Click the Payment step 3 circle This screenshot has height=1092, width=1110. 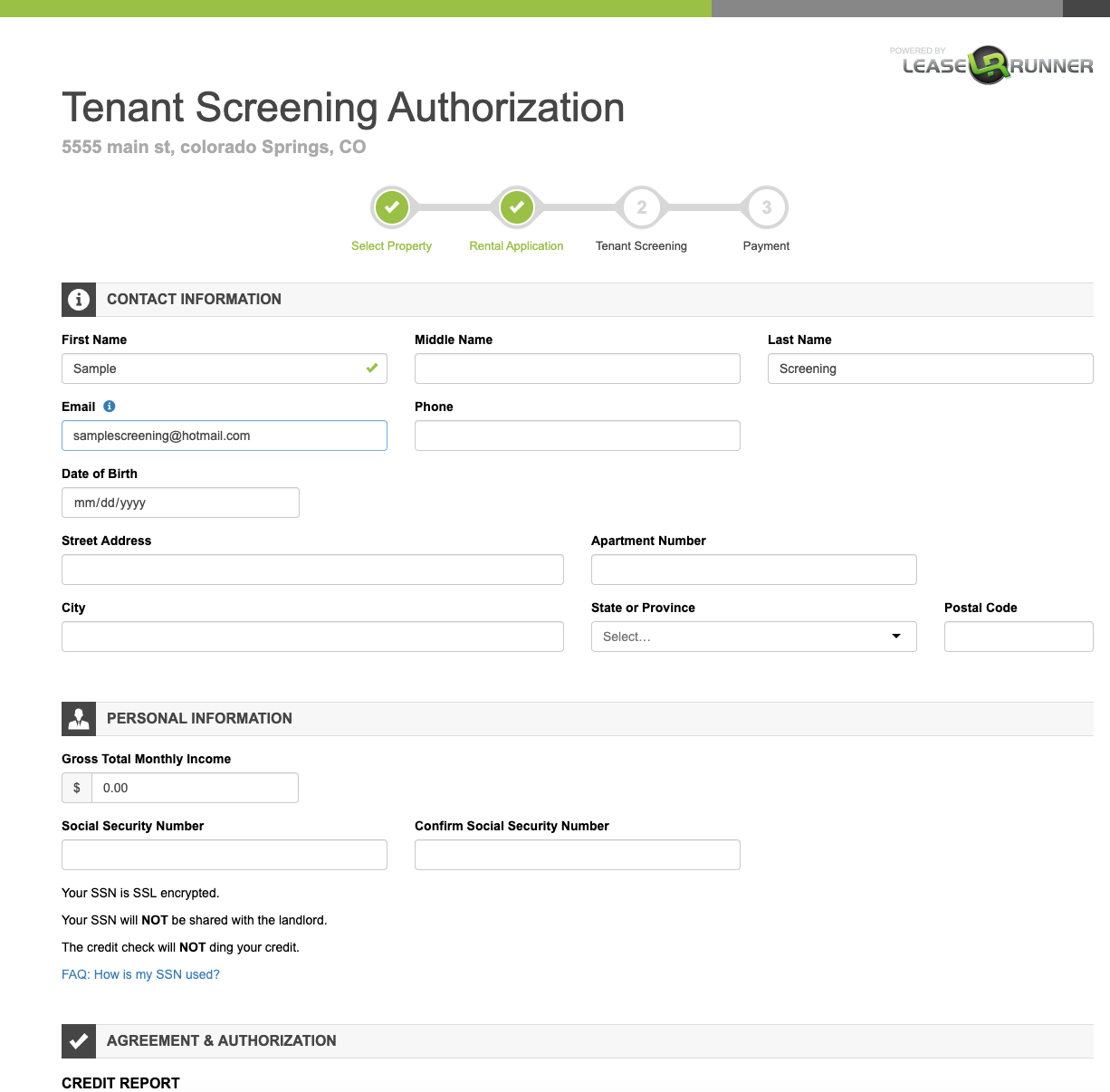pyautogui.click(x=766, y=207)
